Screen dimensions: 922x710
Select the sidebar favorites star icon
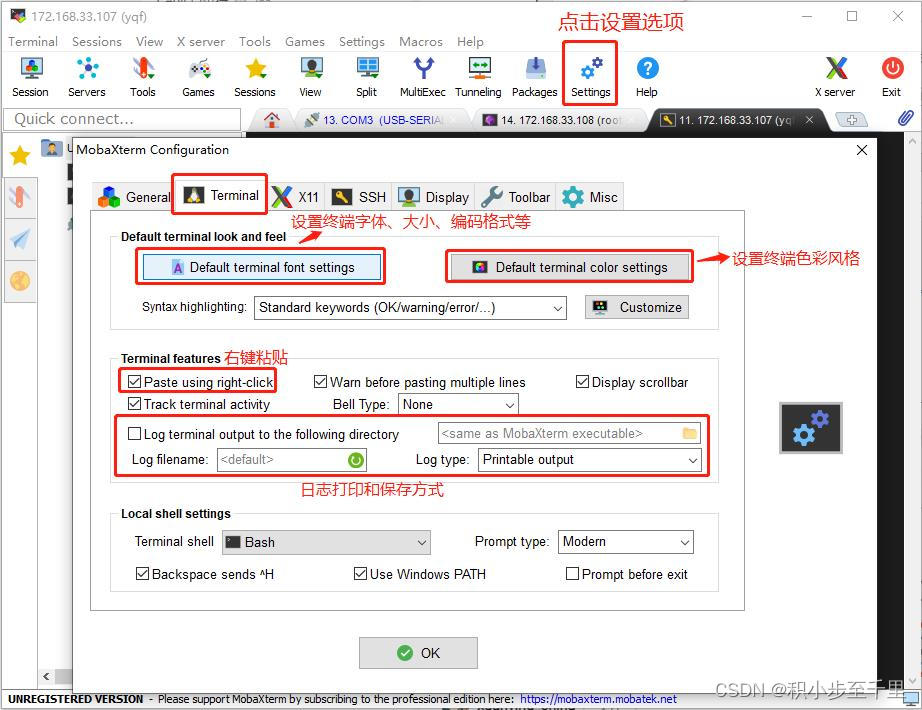(x=20, y=156)
